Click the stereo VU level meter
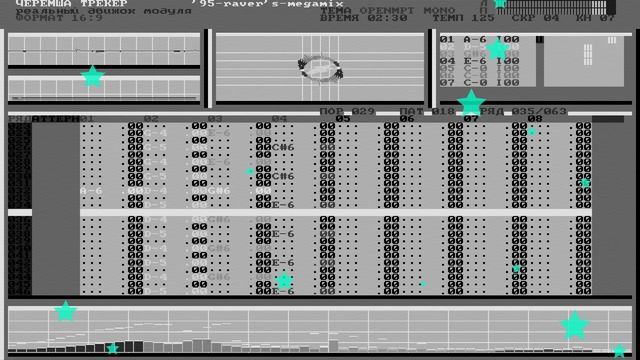Screen dimensions: 640x360 (555, 7)
